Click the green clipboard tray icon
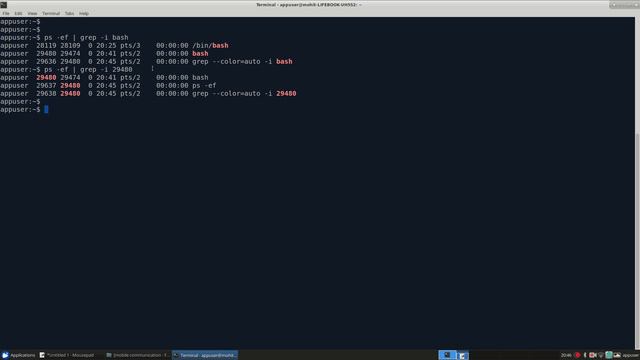Image resolution: width=640 pixels, height=360 pixels. (x=609, y=355)
